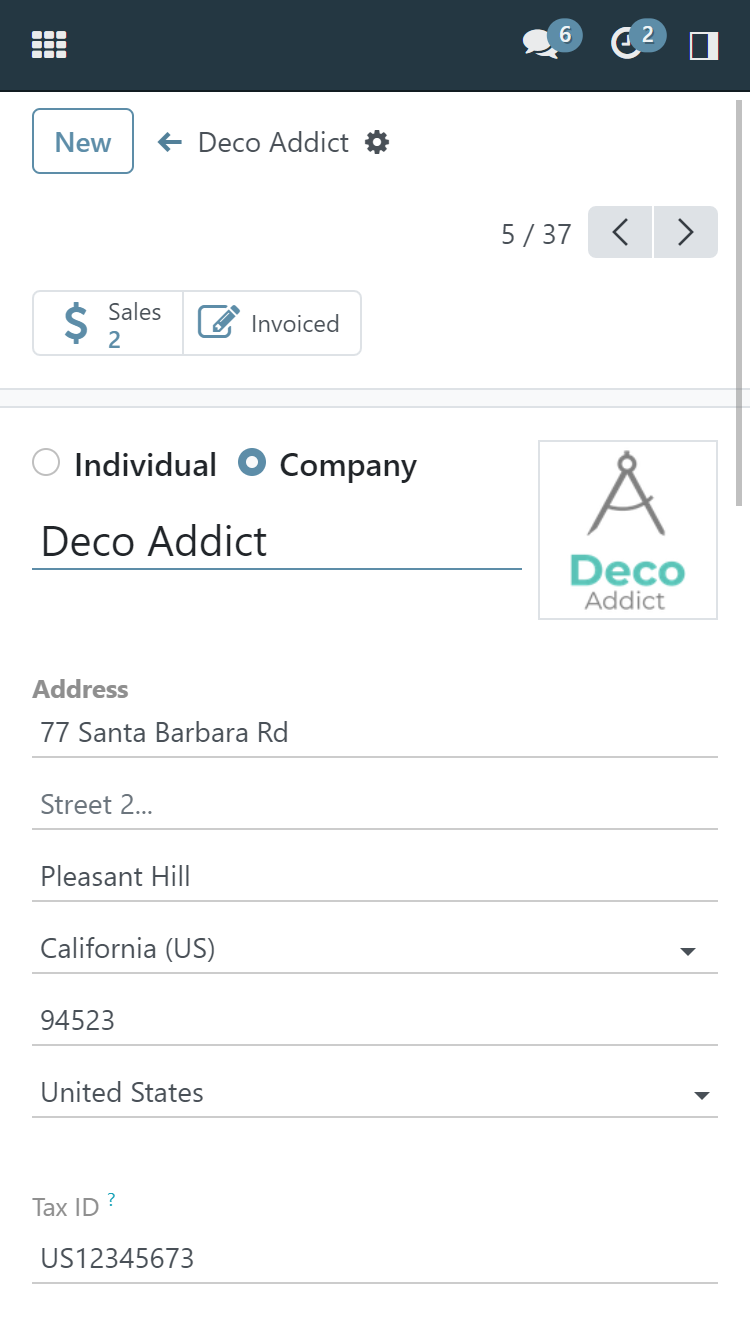The width and height of the screenshot is (750, 1334).
Task: Open the Invoiced smart button
Action: (272, 323)
